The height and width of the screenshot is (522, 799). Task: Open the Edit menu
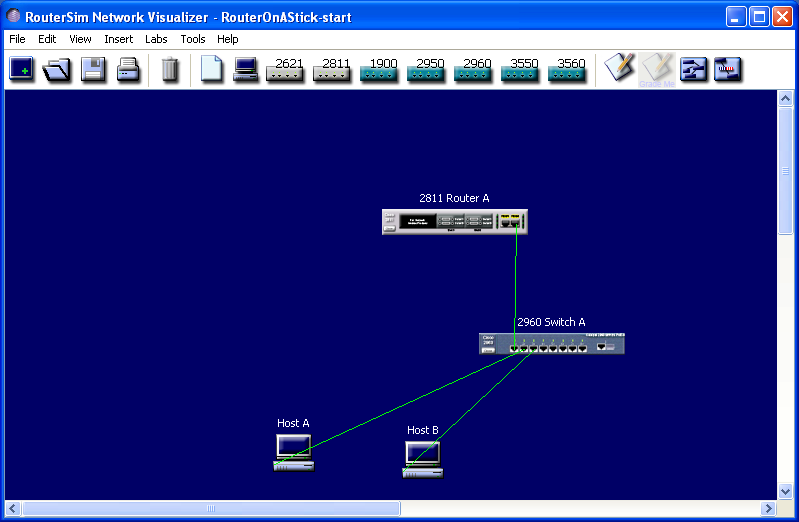point(47,39)
